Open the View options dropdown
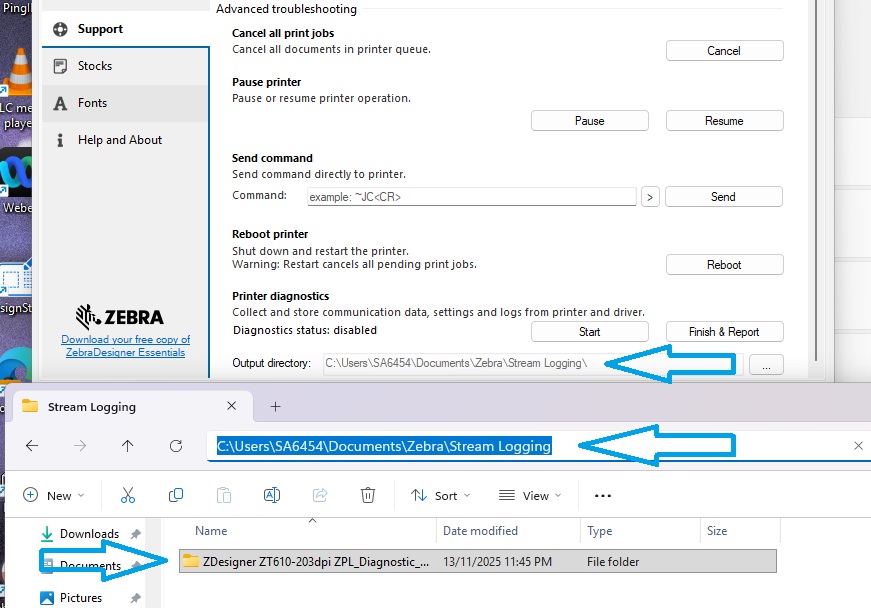 pos(529,495)
